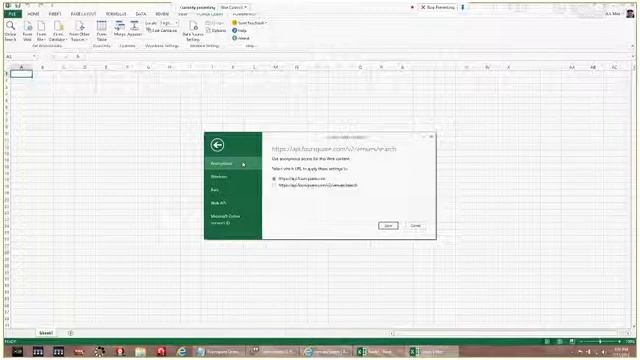Click the Cancel button in the dialog
The image size is (640, 360).
pos(415,226)
